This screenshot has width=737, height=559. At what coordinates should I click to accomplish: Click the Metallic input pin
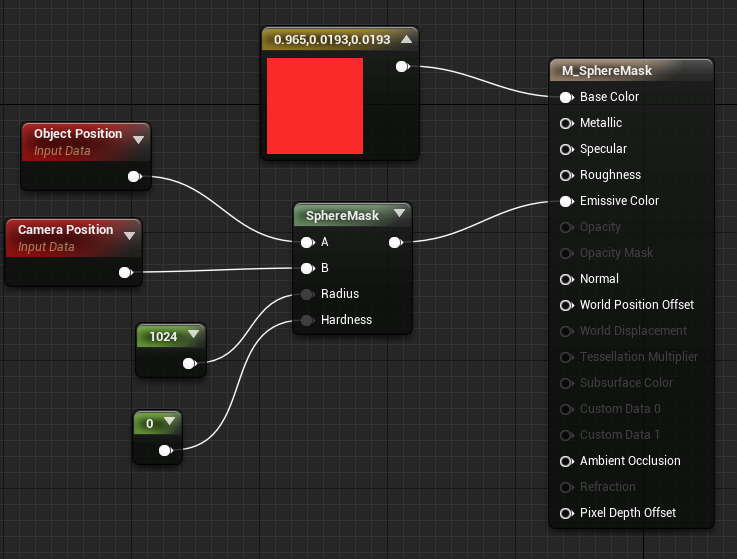(566, 123)
